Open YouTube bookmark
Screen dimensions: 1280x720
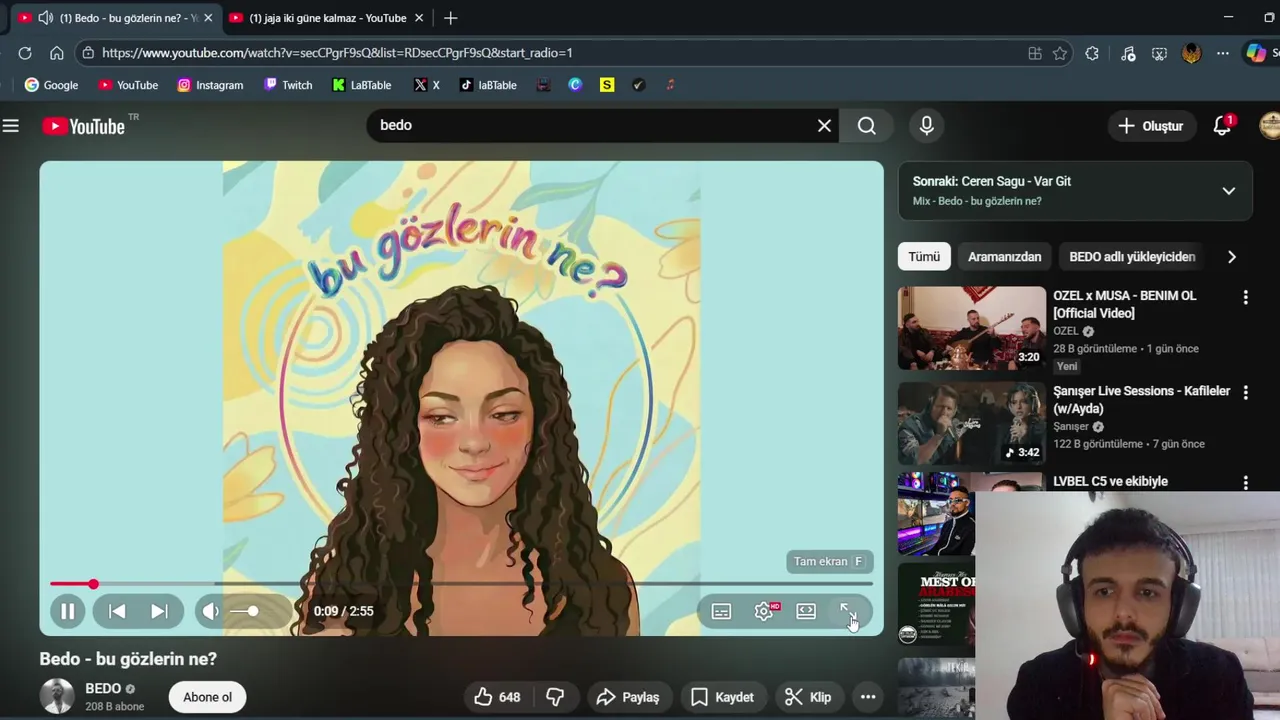tap(128, 85)
